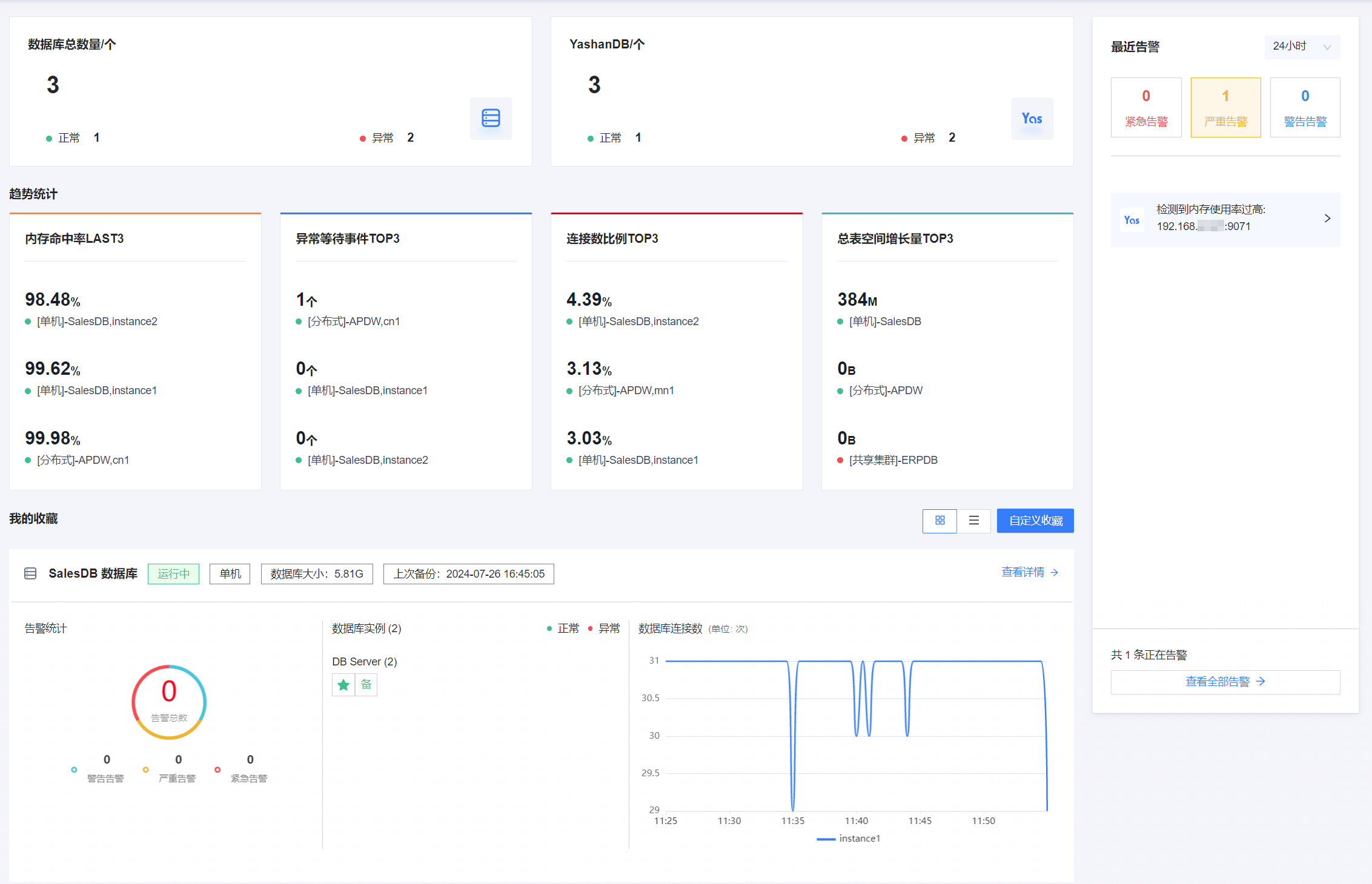Screen dimensions: 1372x884
Task: Click 99.62% memory hit rate value
Action: (53, 369)
